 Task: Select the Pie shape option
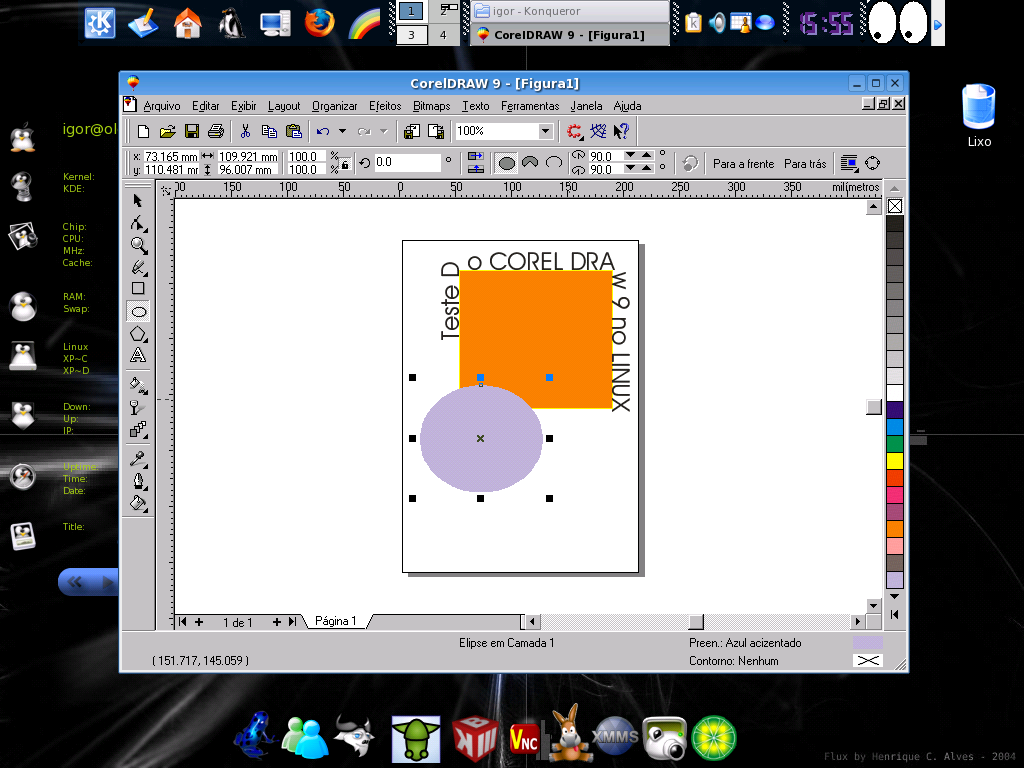(x=530, y=163)
